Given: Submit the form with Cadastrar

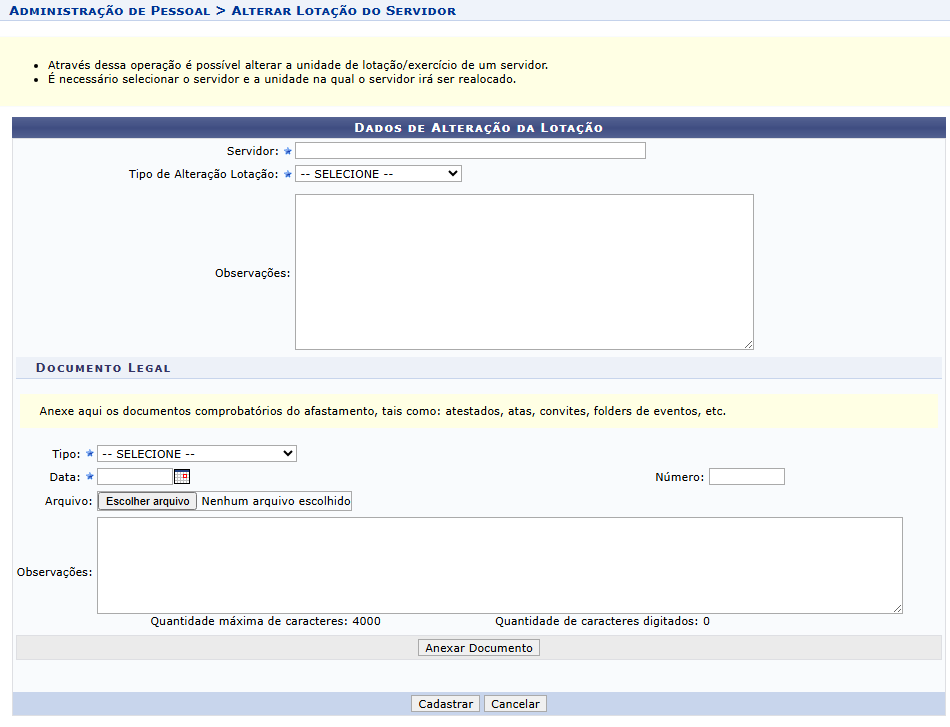Looking at the screenshot, I should click(x=445, y=704).
